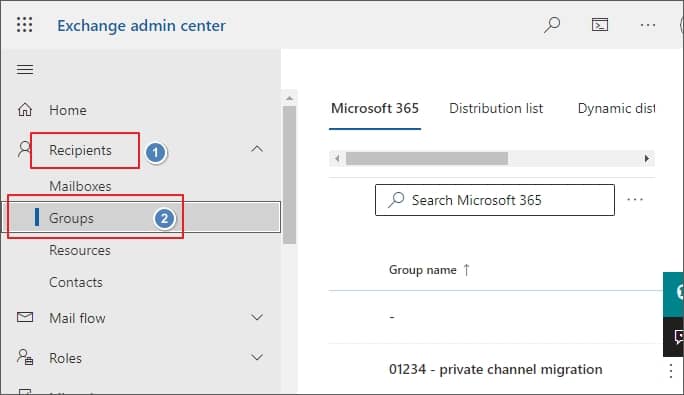Click the Home house icon
Screen dimensions: 684x395
coord(25,110)
